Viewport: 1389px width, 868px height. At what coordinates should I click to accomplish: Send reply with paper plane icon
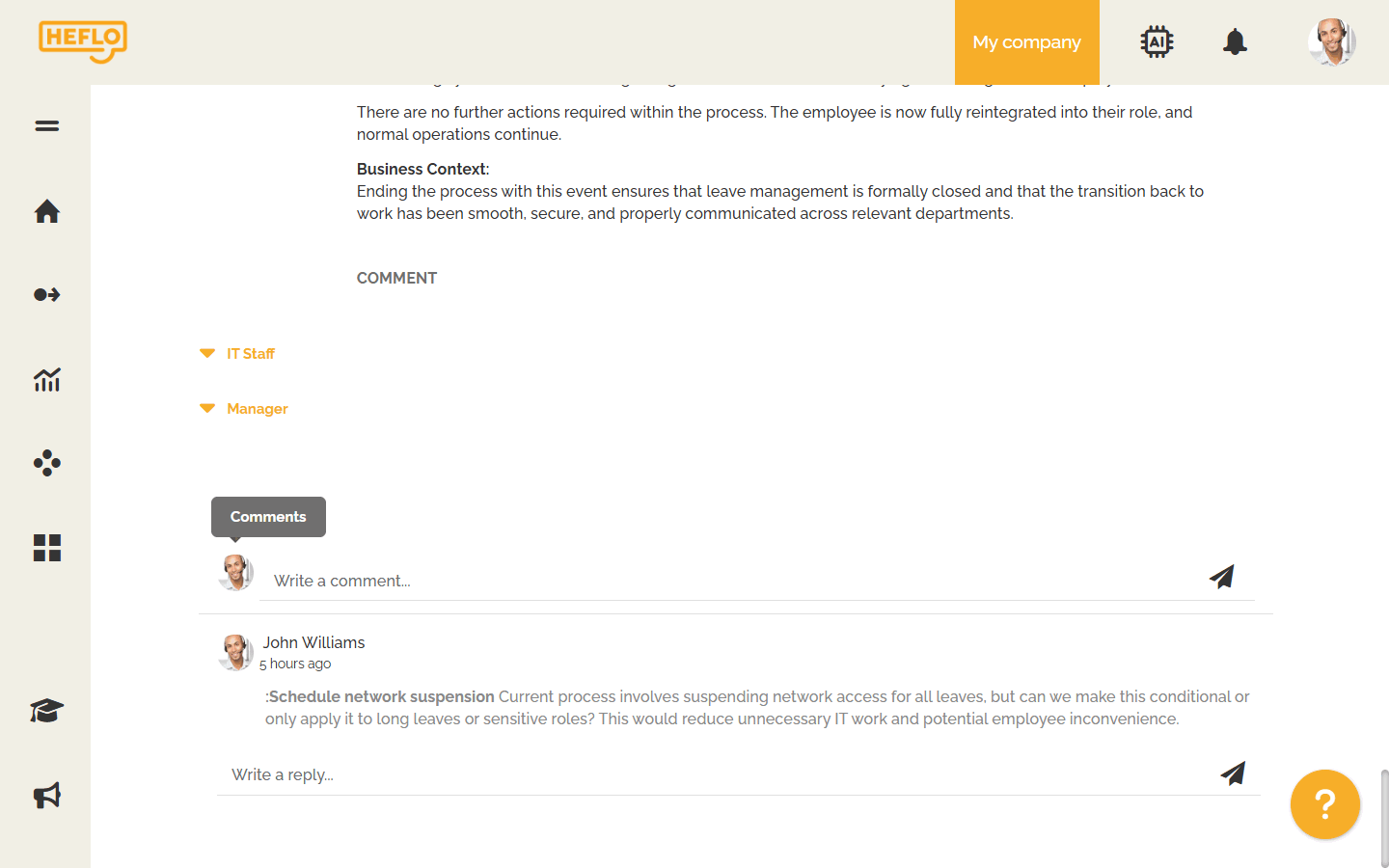pos(1233,773)
